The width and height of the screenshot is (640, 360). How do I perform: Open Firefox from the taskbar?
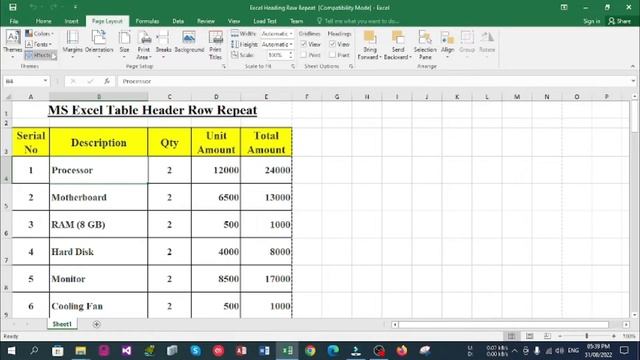[402, 351]
